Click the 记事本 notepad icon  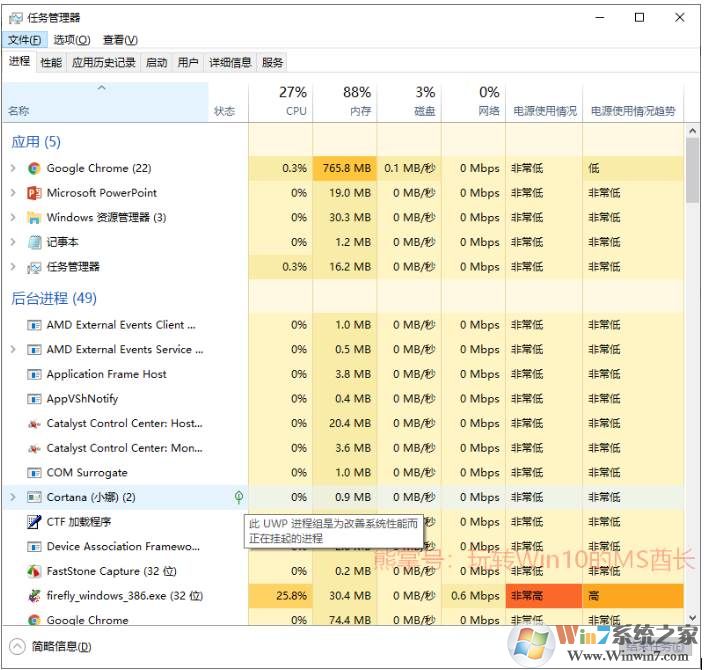point(34,242)
